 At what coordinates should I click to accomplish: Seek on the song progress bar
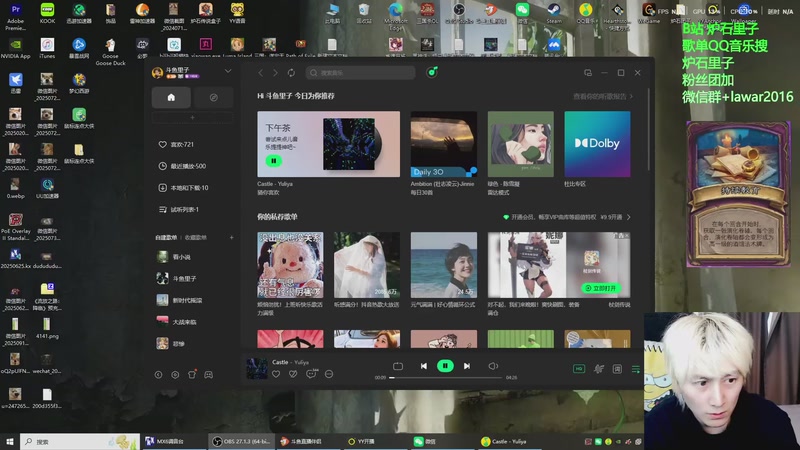pyautogui.click(x=446, y=378)
